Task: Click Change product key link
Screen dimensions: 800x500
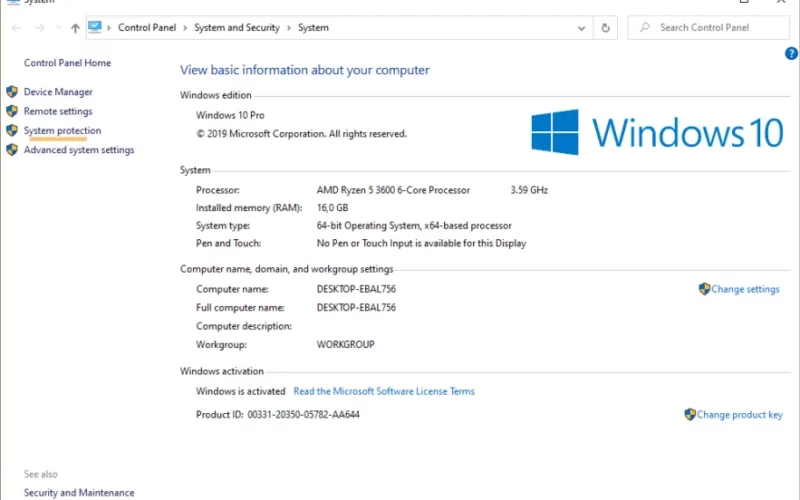Action: 739,414
